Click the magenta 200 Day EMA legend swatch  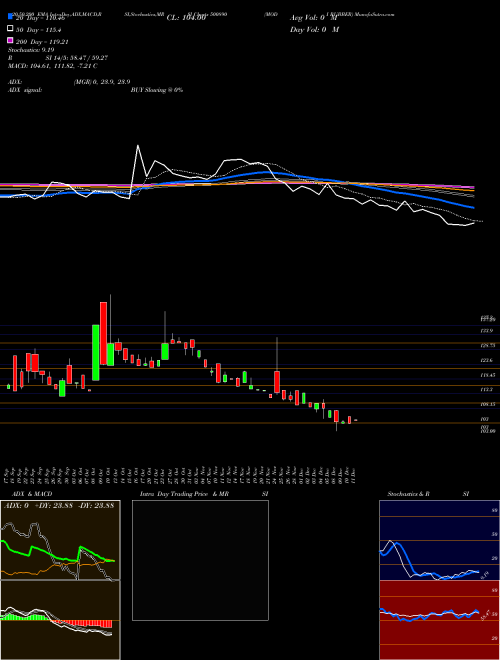click(x=10, y=41)
